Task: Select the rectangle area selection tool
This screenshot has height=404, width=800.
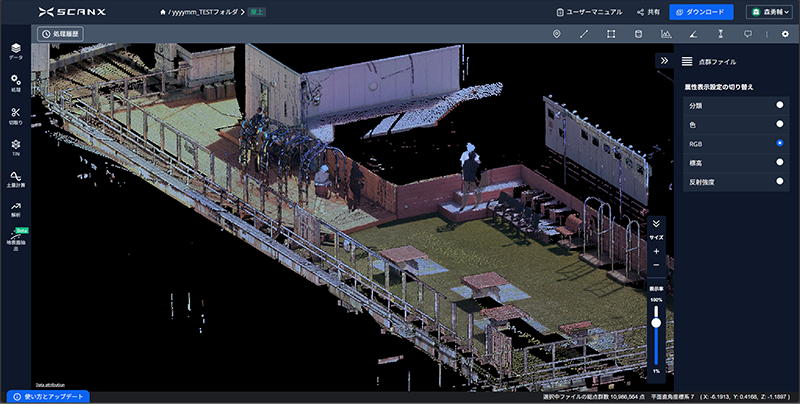Action: click(611, 34)
